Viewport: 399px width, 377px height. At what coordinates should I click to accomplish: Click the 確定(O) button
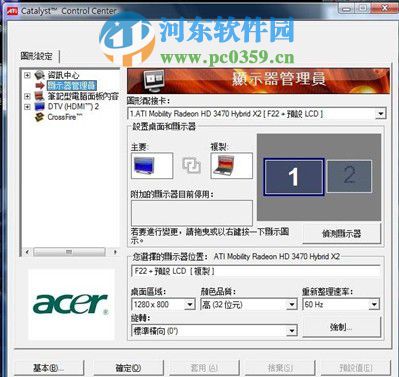pos(128,368)
